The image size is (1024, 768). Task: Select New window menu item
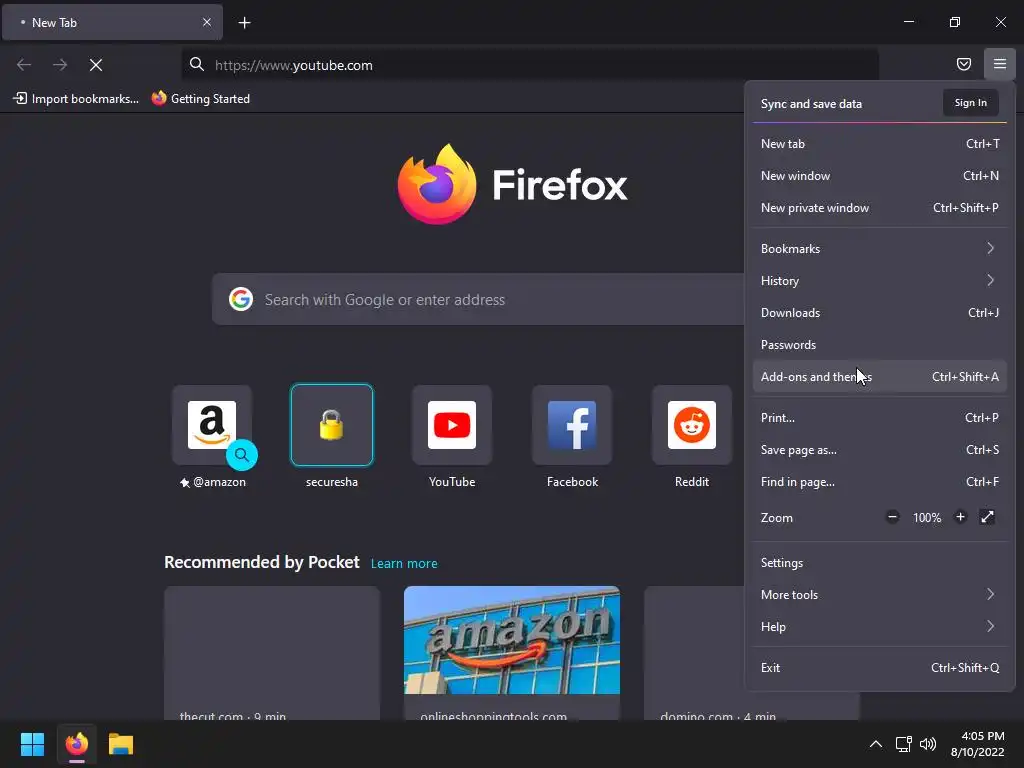879,175
